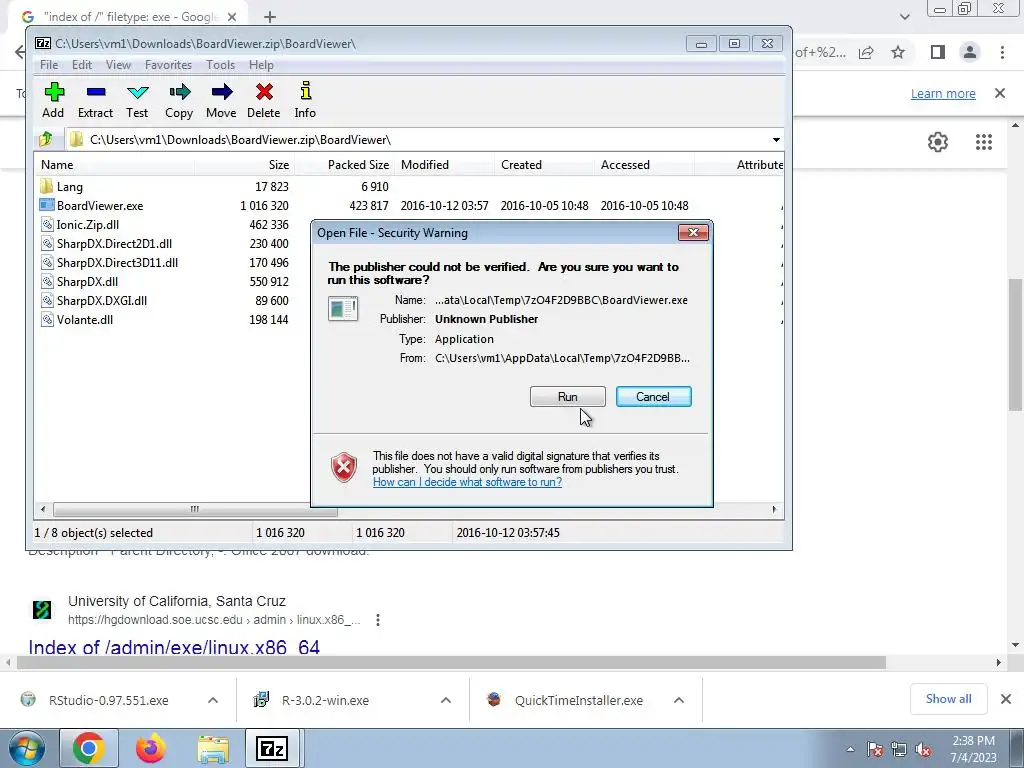
Task: Click Run in the security warning
Action: [x=568, y=396]
